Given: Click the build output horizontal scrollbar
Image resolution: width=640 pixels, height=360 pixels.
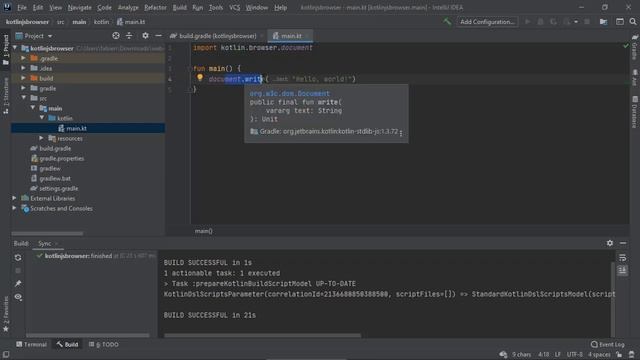Looking at the screenshot, I should coord(262,336).
